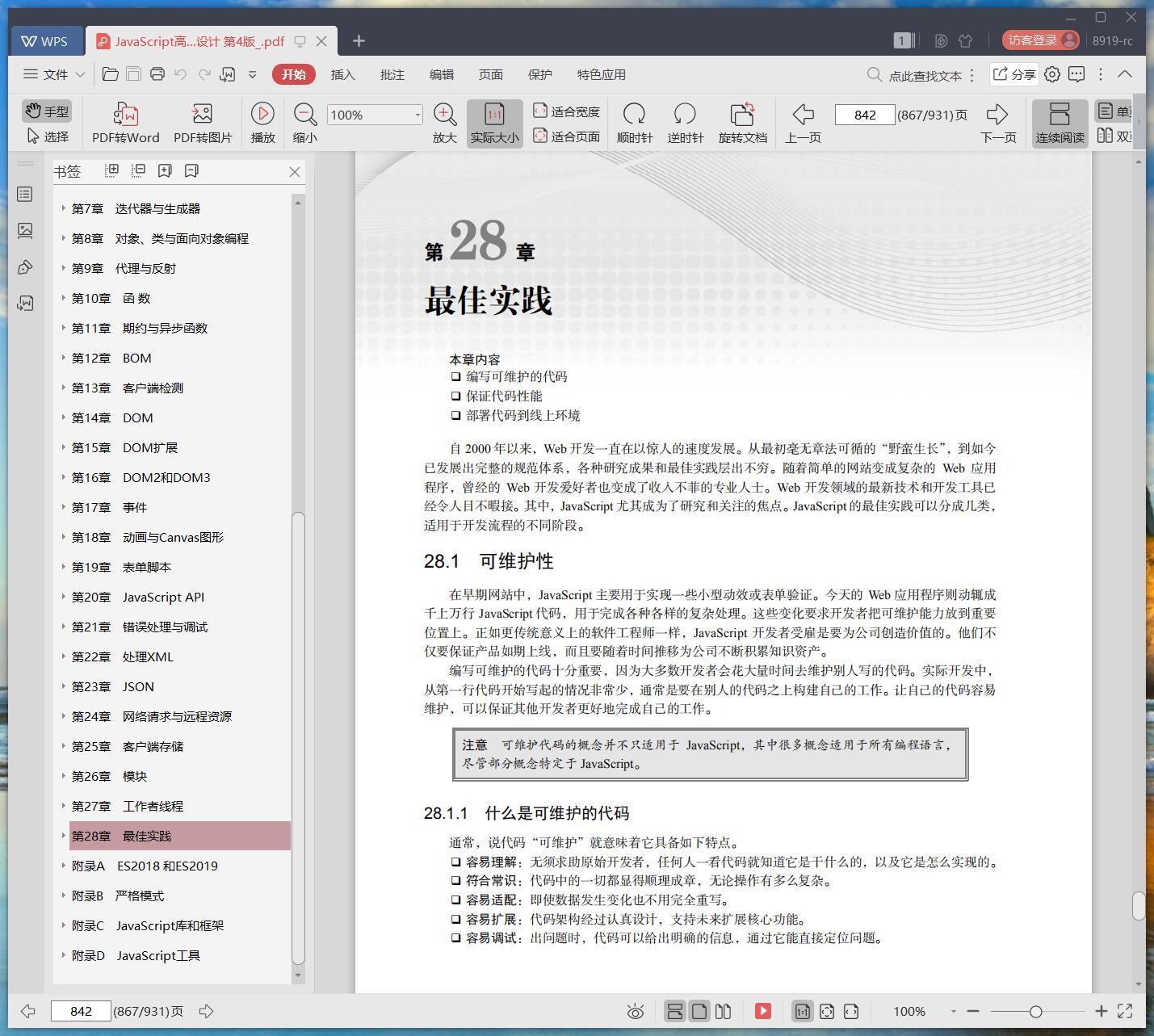Expand the quick access toolbar dropdown
This screenshot has width=1154, height=1036.
pyautogui.click(x=252, y=74)
